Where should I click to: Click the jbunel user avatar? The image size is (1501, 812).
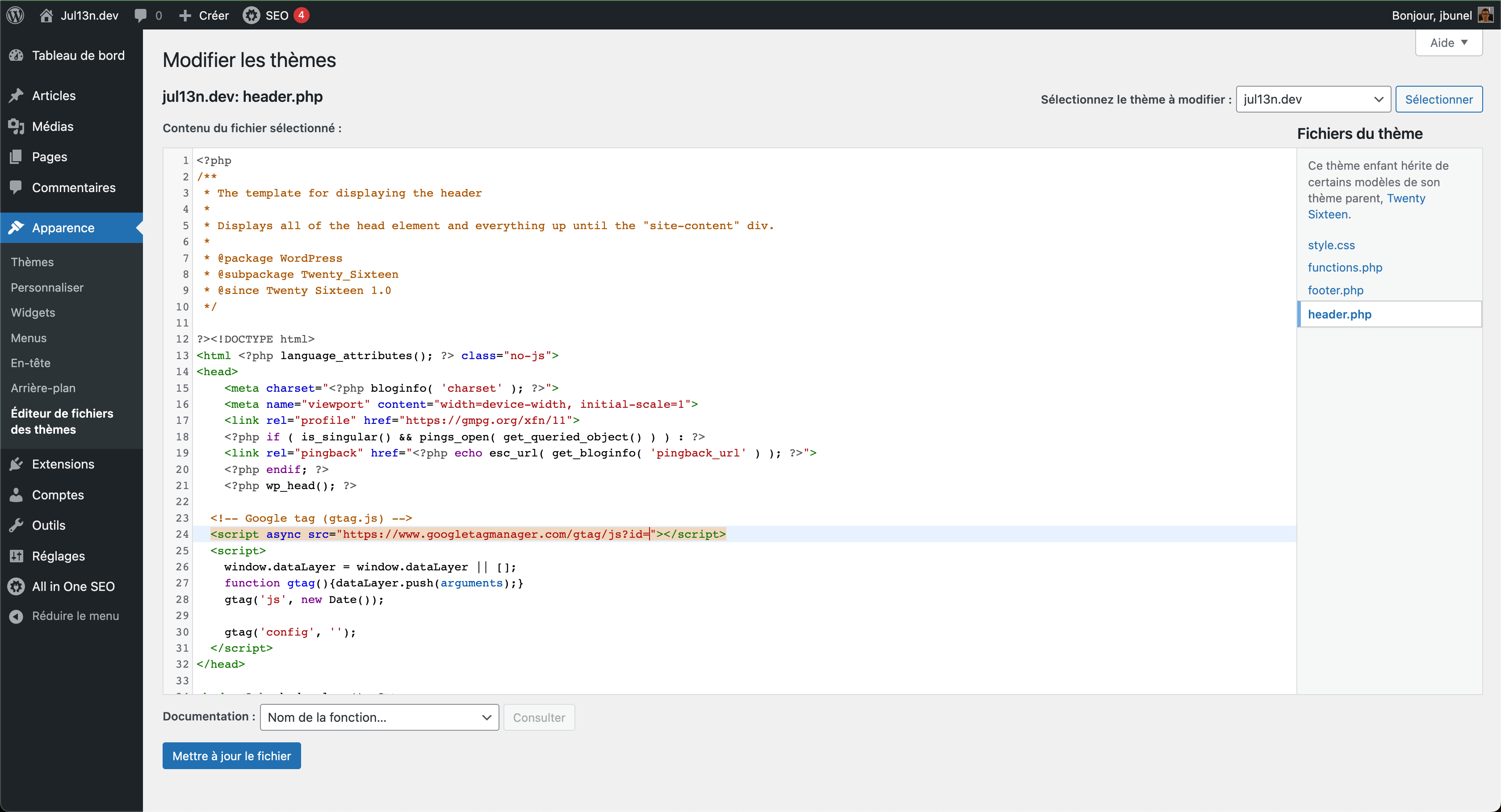(x=1485, y=15)
